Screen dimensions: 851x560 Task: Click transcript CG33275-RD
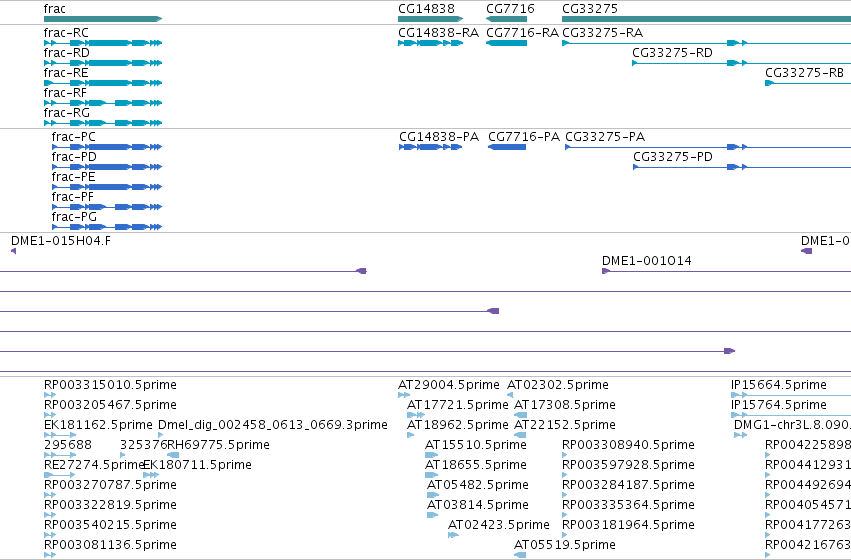[x=741, y=63]
